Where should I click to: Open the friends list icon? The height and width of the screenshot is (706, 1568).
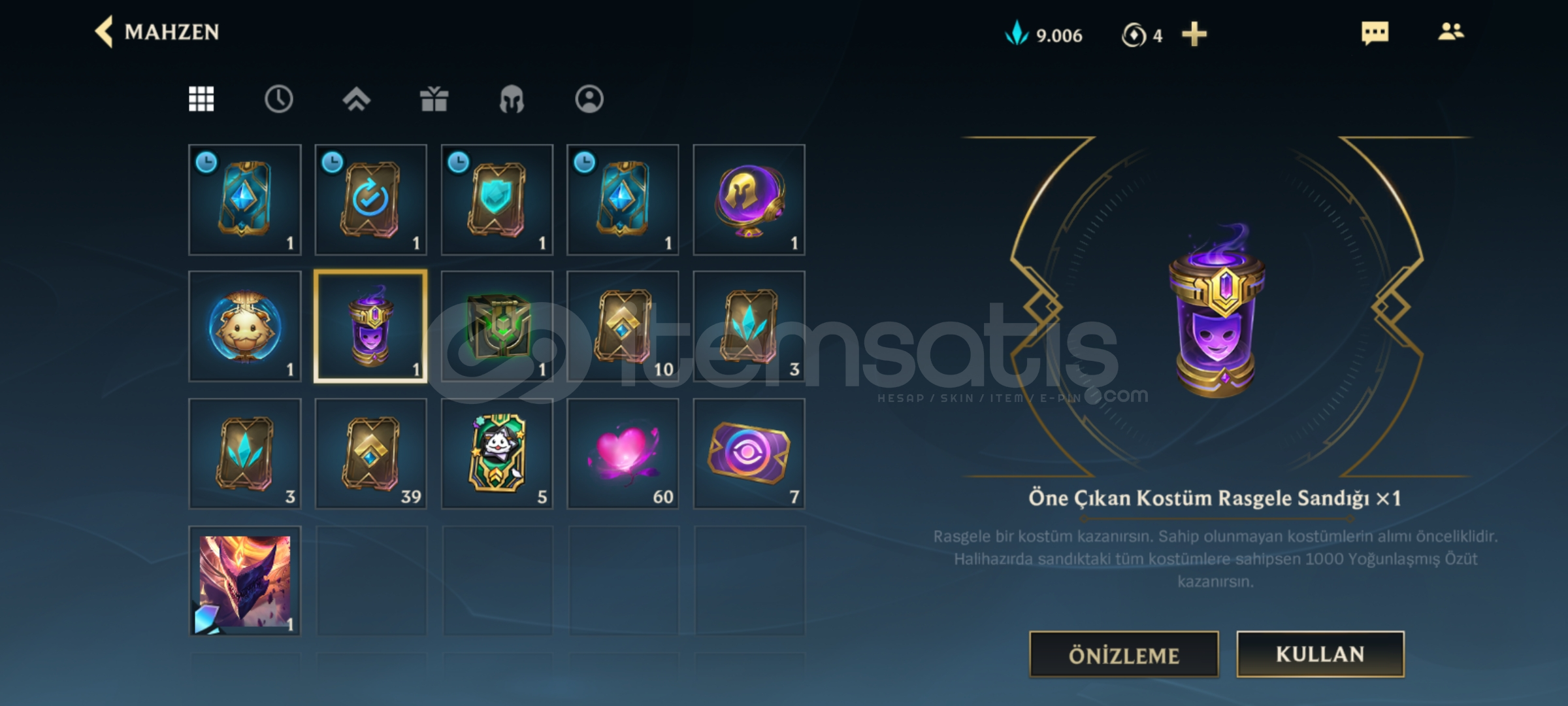pyautogui.click(x=1451, y=31)
